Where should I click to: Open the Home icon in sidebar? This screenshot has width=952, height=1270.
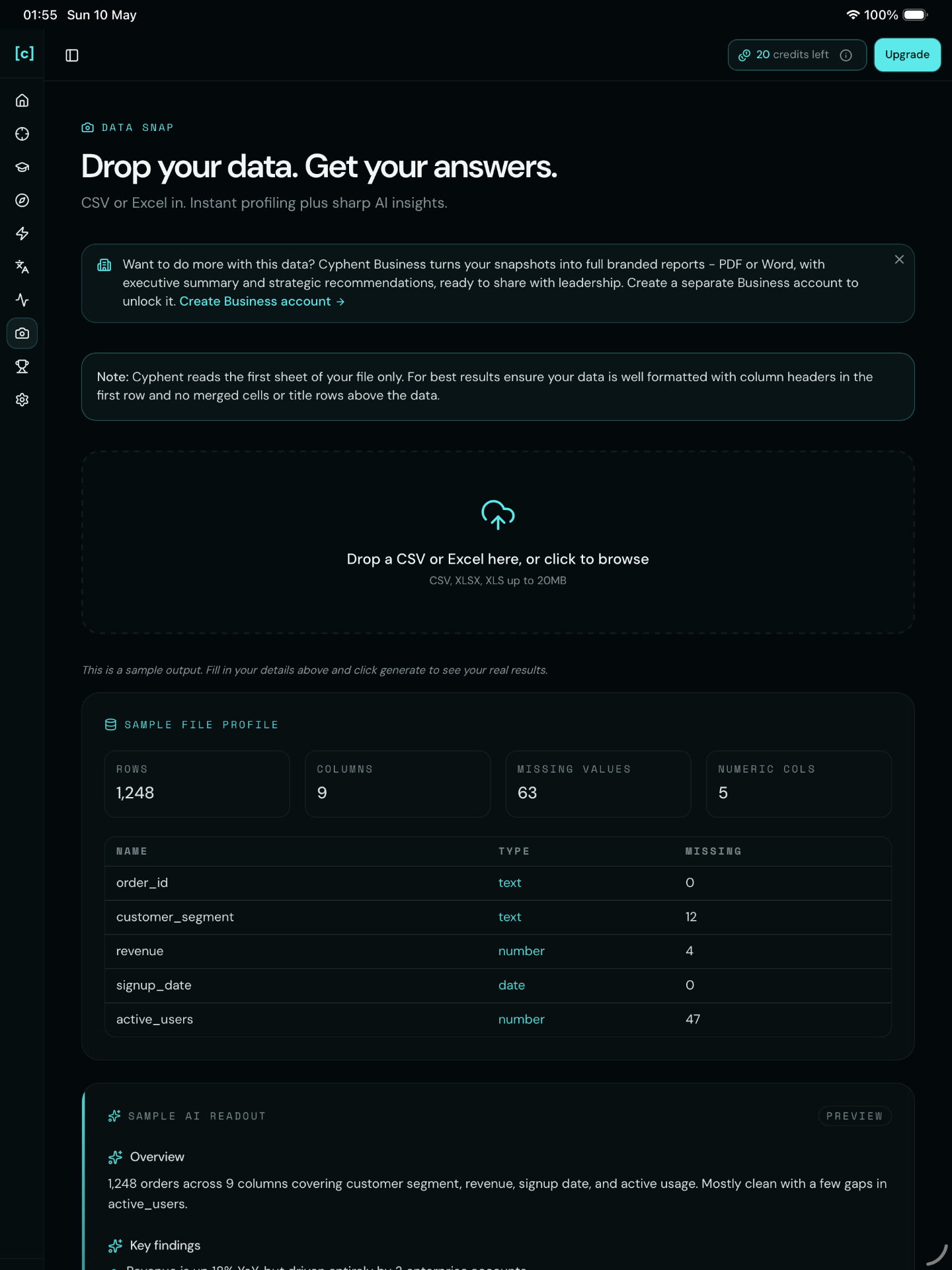[22, 101]
